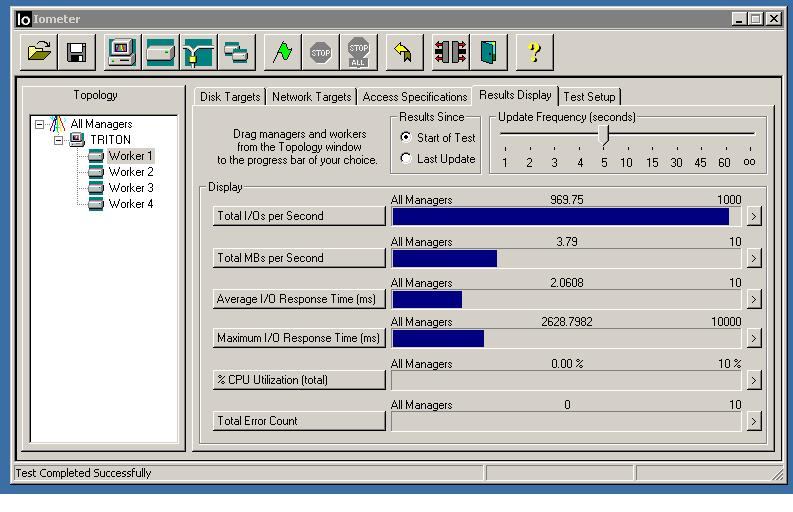Save test configuration floppy icon
Screen dimensions: 793x512
click(77, 52)
